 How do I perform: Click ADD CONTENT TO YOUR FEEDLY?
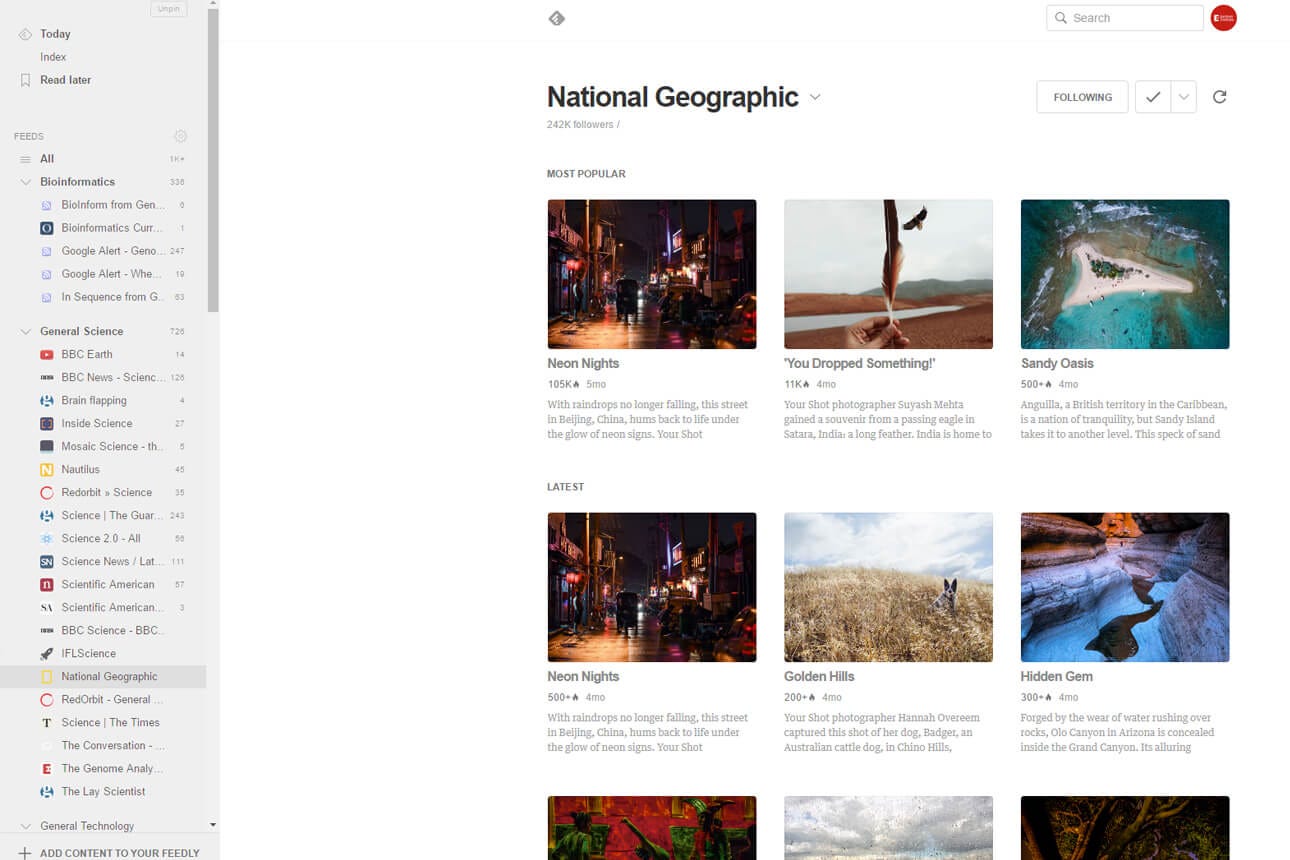click(120, 853)
